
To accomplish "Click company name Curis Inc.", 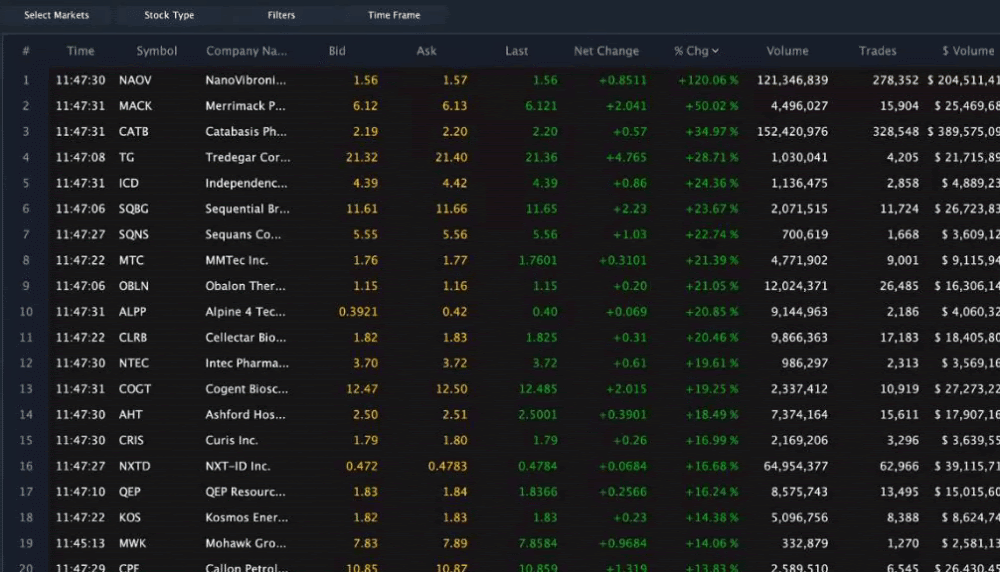I will click(231, 441).
